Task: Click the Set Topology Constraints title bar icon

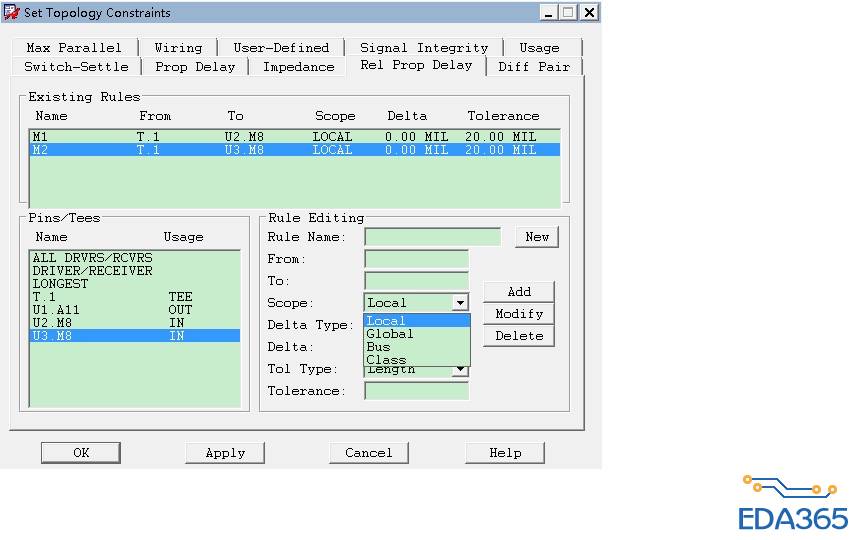Action: [x=11, y=12]
